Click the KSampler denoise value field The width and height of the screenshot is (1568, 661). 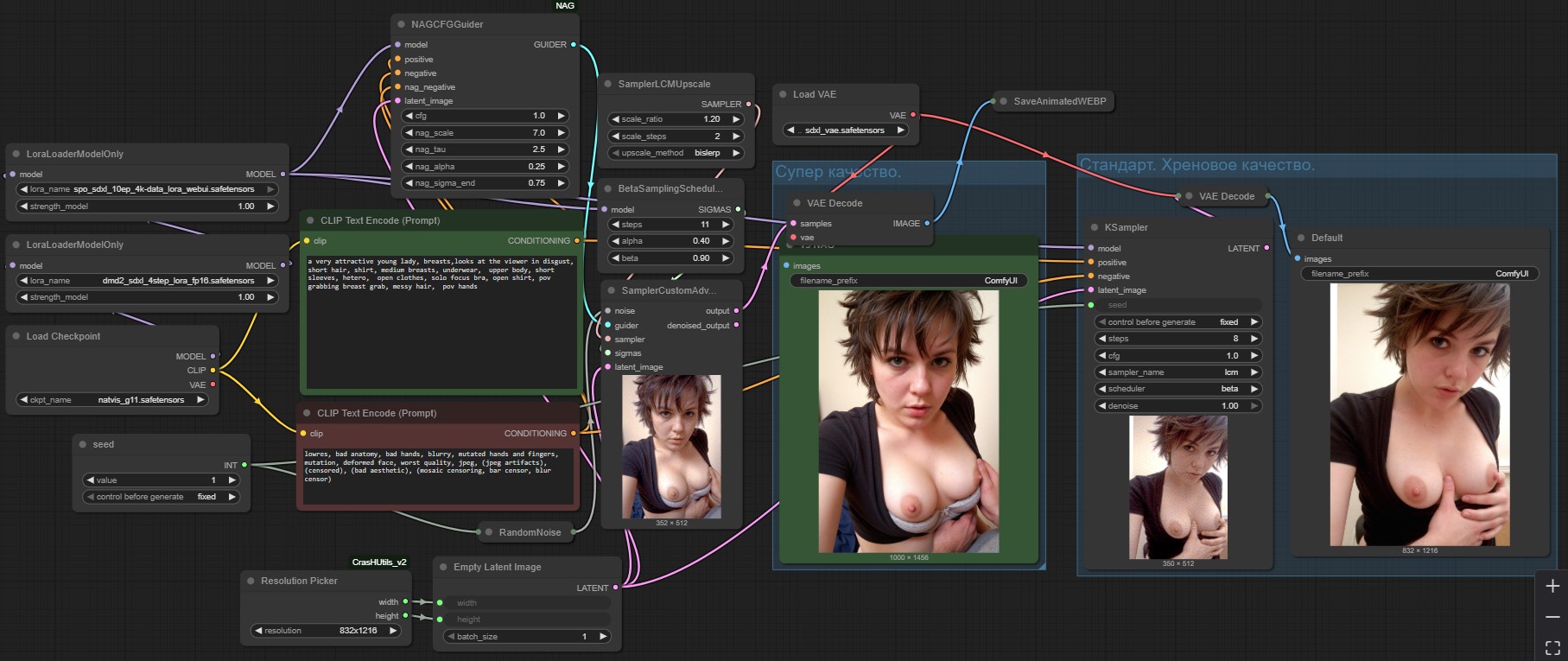tap(1178, 406)
